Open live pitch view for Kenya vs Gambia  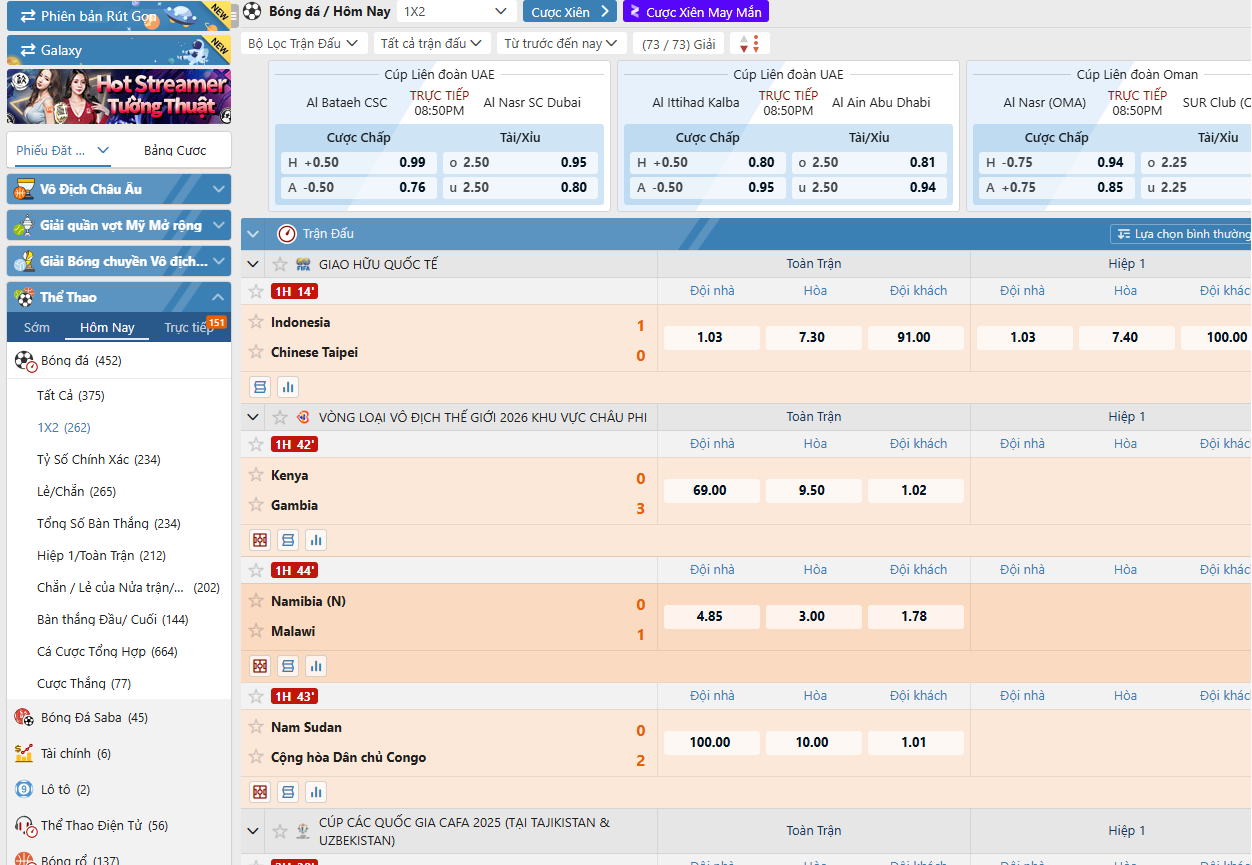[260, 540]
